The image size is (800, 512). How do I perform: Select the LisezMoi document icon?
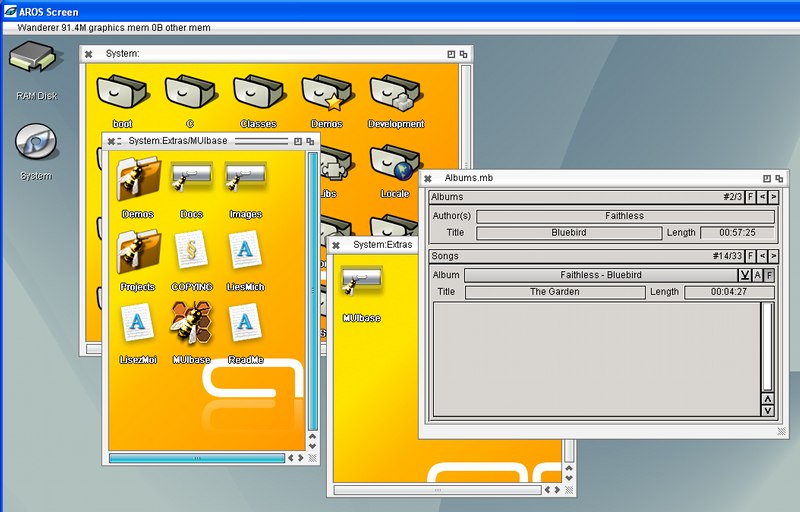137,323
